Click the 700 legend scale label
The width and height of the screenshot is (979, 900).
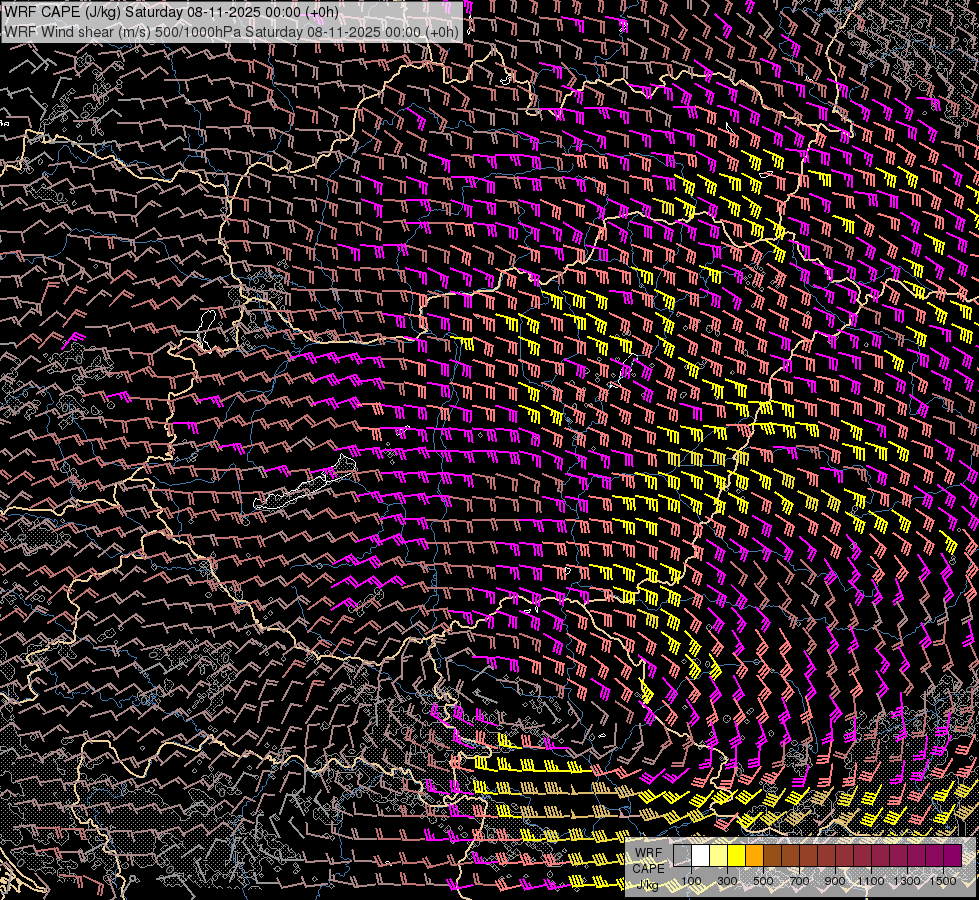[x=799, y=881]
